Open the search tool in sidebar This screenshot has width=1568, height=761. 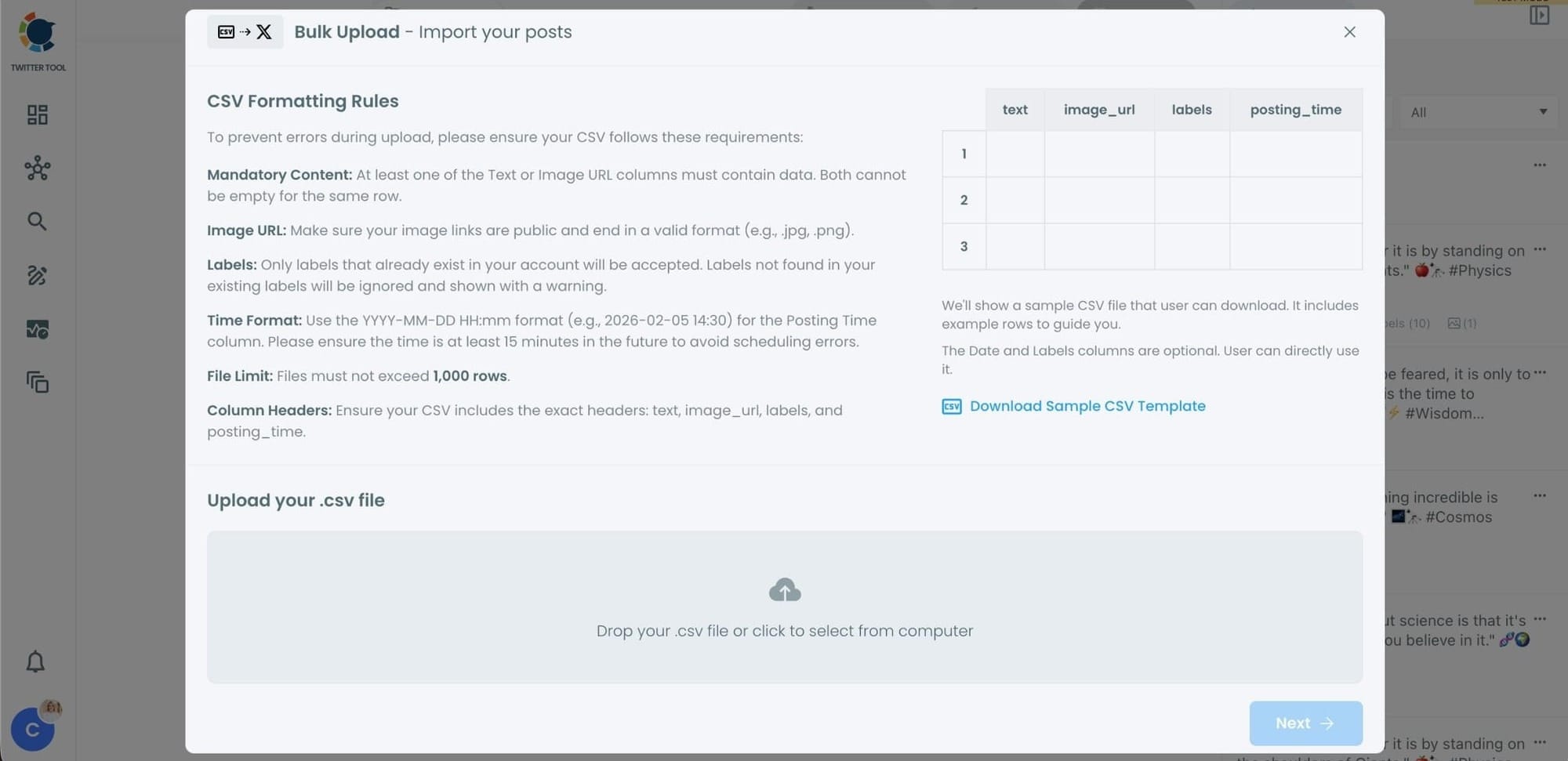pyautogui.click(x=36, y=221)
